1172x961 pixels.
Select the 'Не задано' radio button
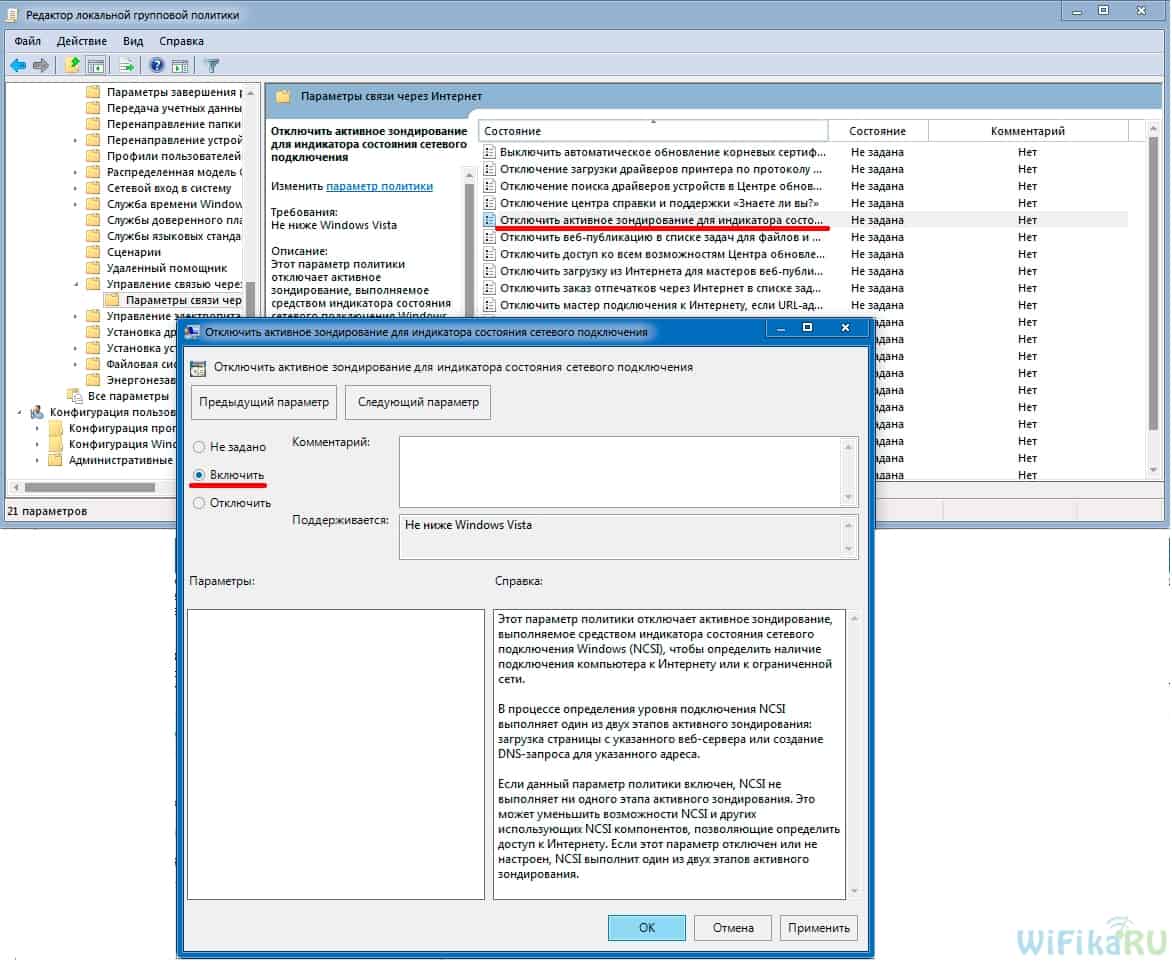point(200,447)
